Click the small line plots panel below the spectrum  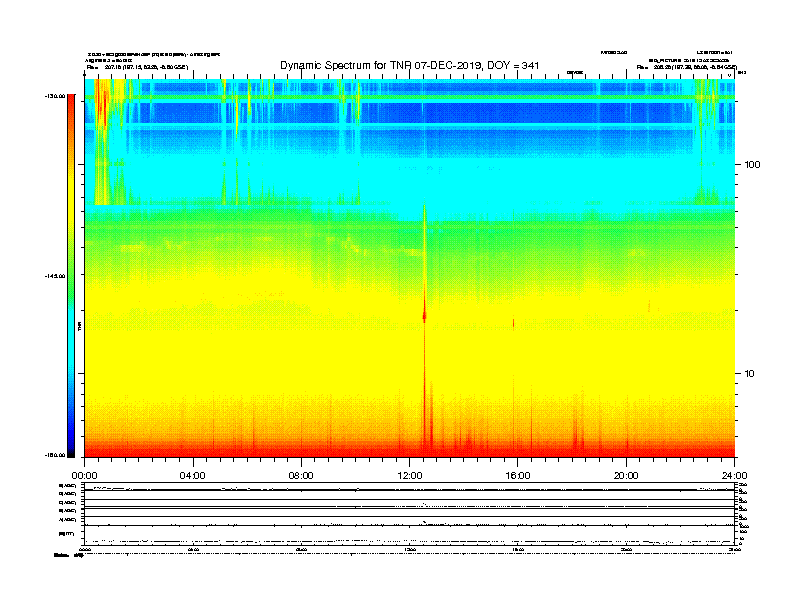[x=410, y=515]
